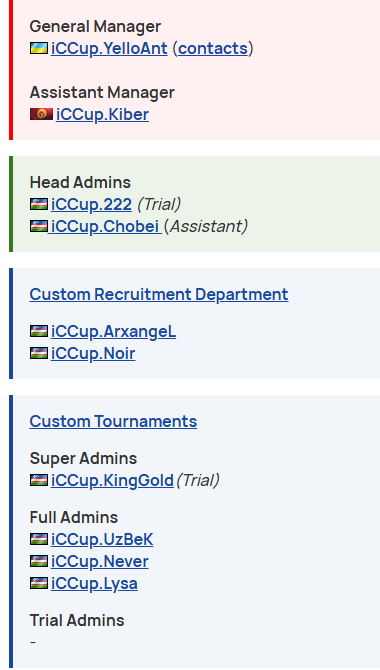This screenshot has height=670, width=380.
Task: Select the iCCup.UzBeK full admin link
Action: coord(102,540)
